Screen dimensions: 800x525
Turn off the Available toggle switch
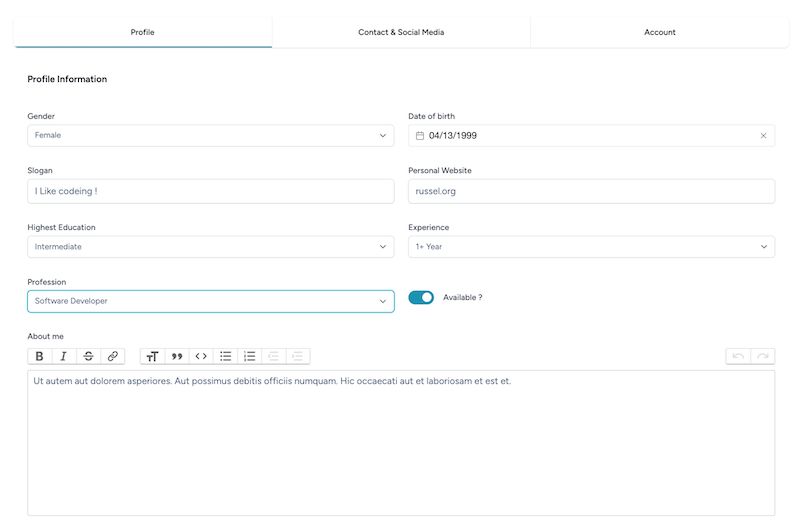click(421, 297)
